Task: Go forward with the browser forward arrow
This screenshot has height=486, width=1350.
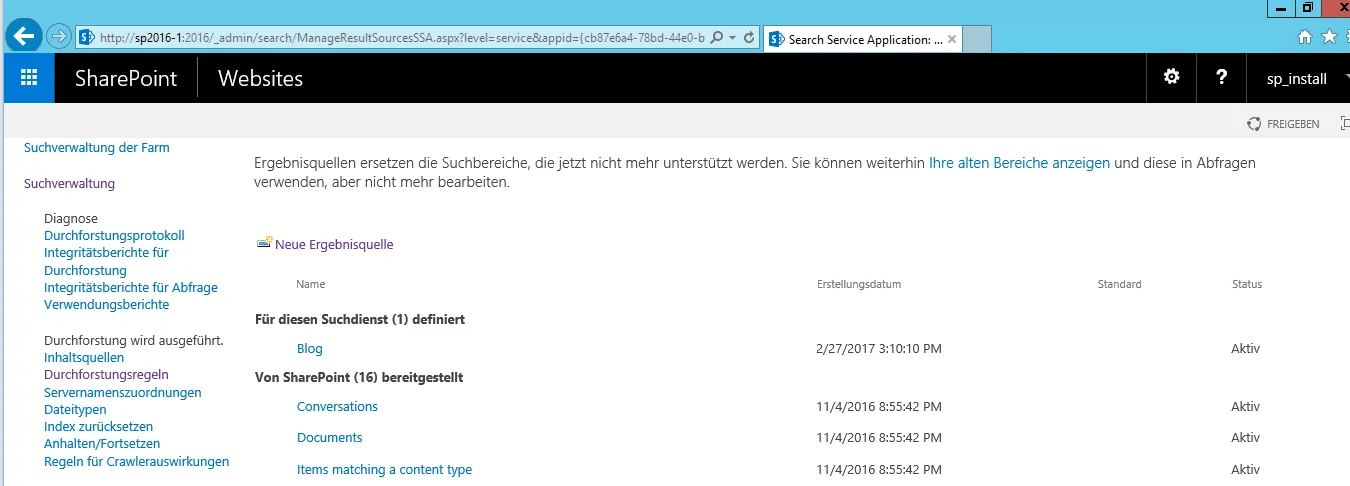Action: [x=58, y=37]
